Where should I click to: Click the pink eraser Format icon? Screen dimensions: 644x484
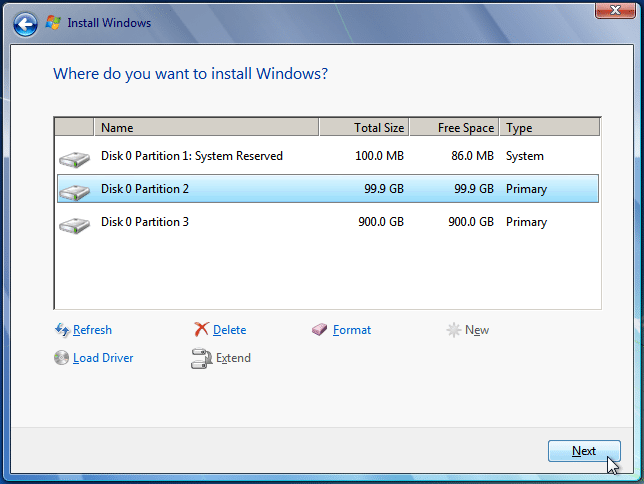coord(320,329)
